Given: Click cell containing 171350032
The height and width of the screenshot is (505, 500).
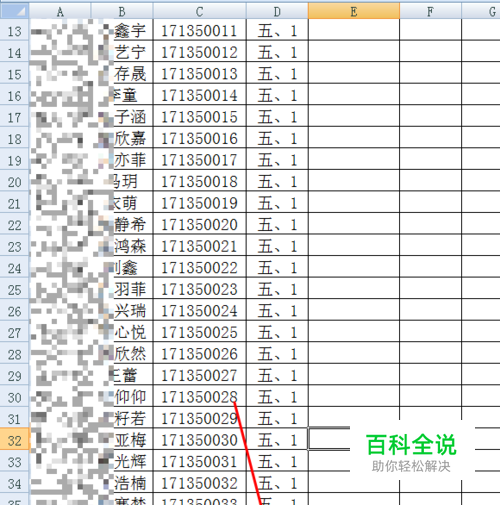Looking at the screenshot, I should pyautogui.click(x=199, y=483).
